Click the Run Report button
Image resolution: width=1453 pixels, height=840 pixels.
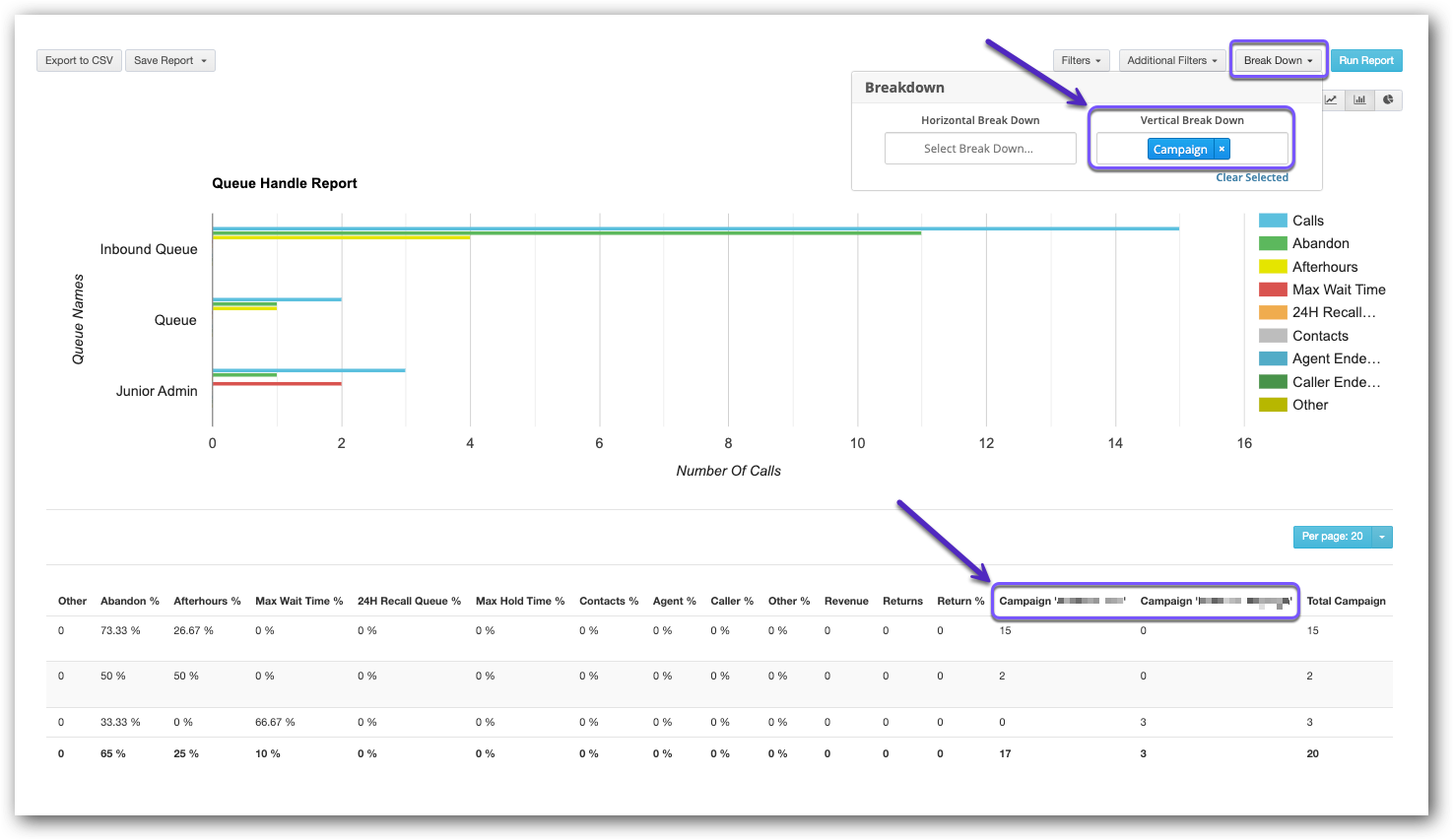click(x=1365, y=60)
